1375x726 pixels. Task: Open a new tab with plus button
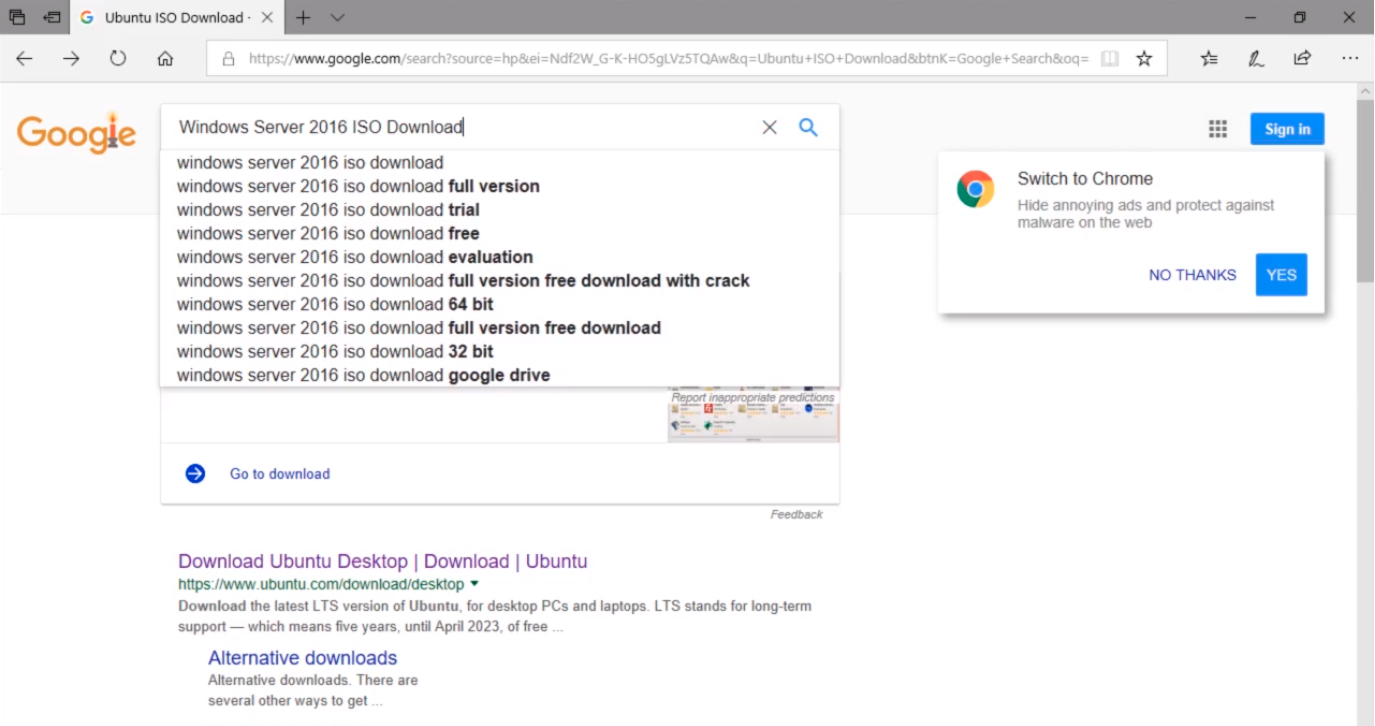303,18
